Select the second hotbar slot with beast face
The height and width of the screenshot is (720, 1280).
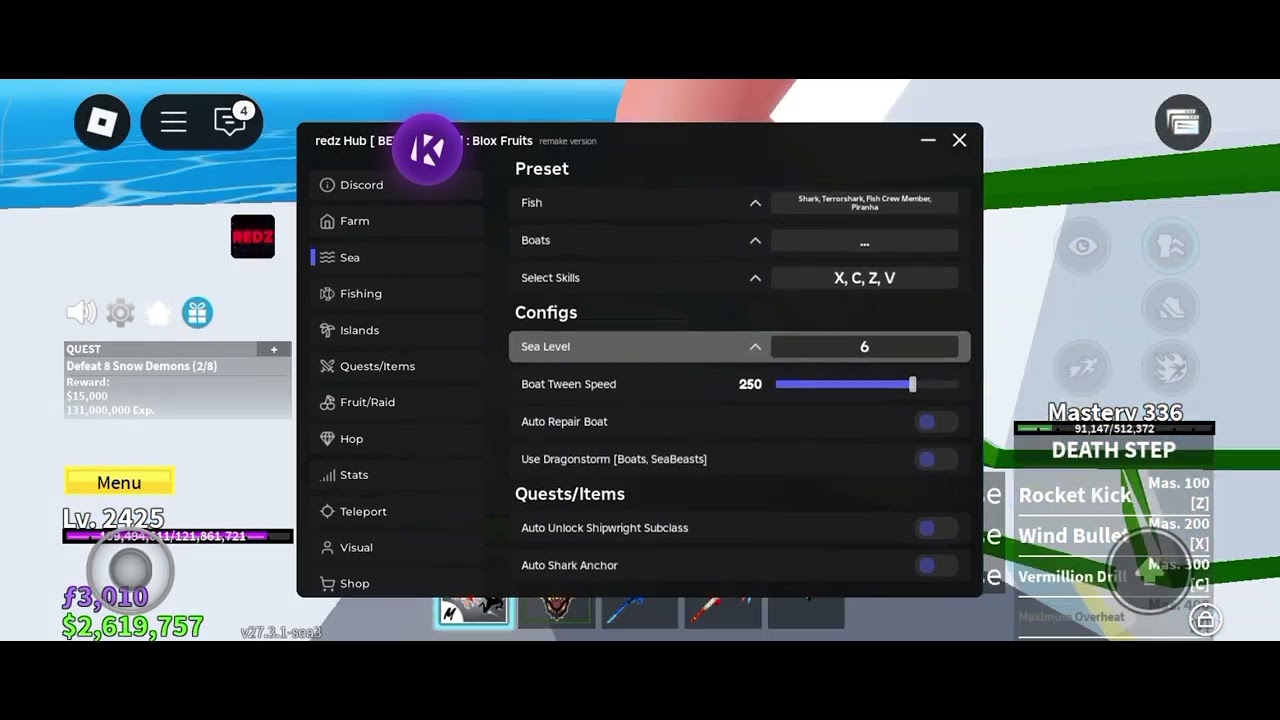[557, 610]
